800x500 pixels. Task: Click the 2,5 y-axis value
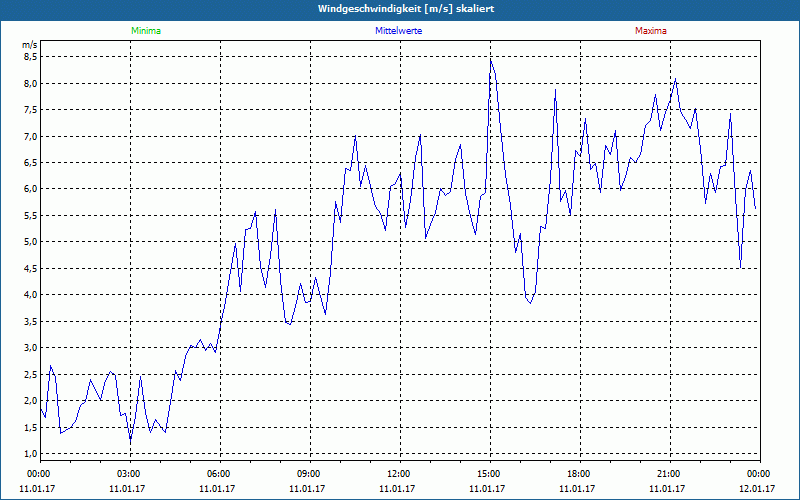pyautogui.click(x=31, y=374)
